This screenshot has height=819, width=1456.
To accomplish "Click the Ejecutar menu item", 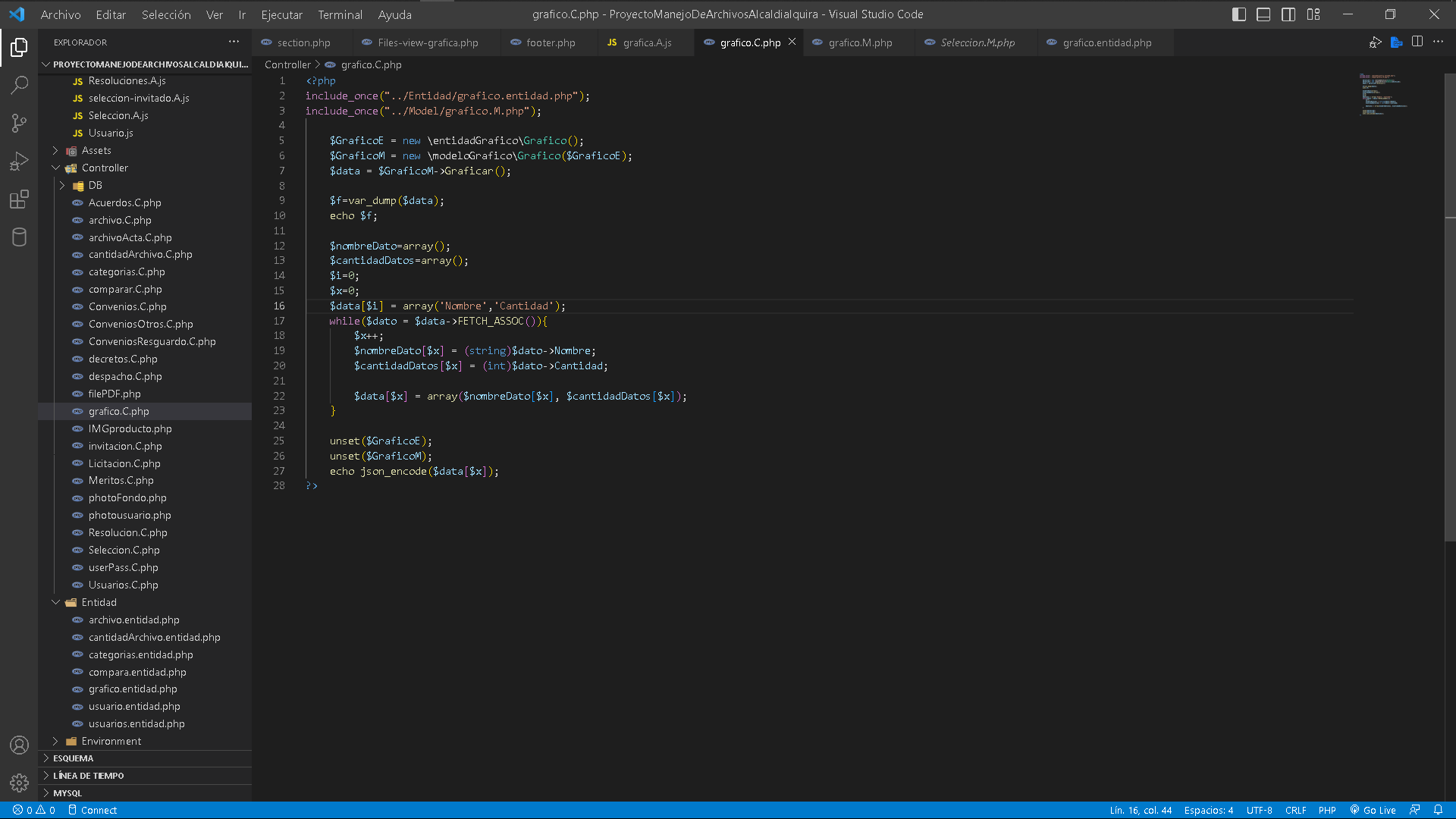I will click(x=281, y=14).
